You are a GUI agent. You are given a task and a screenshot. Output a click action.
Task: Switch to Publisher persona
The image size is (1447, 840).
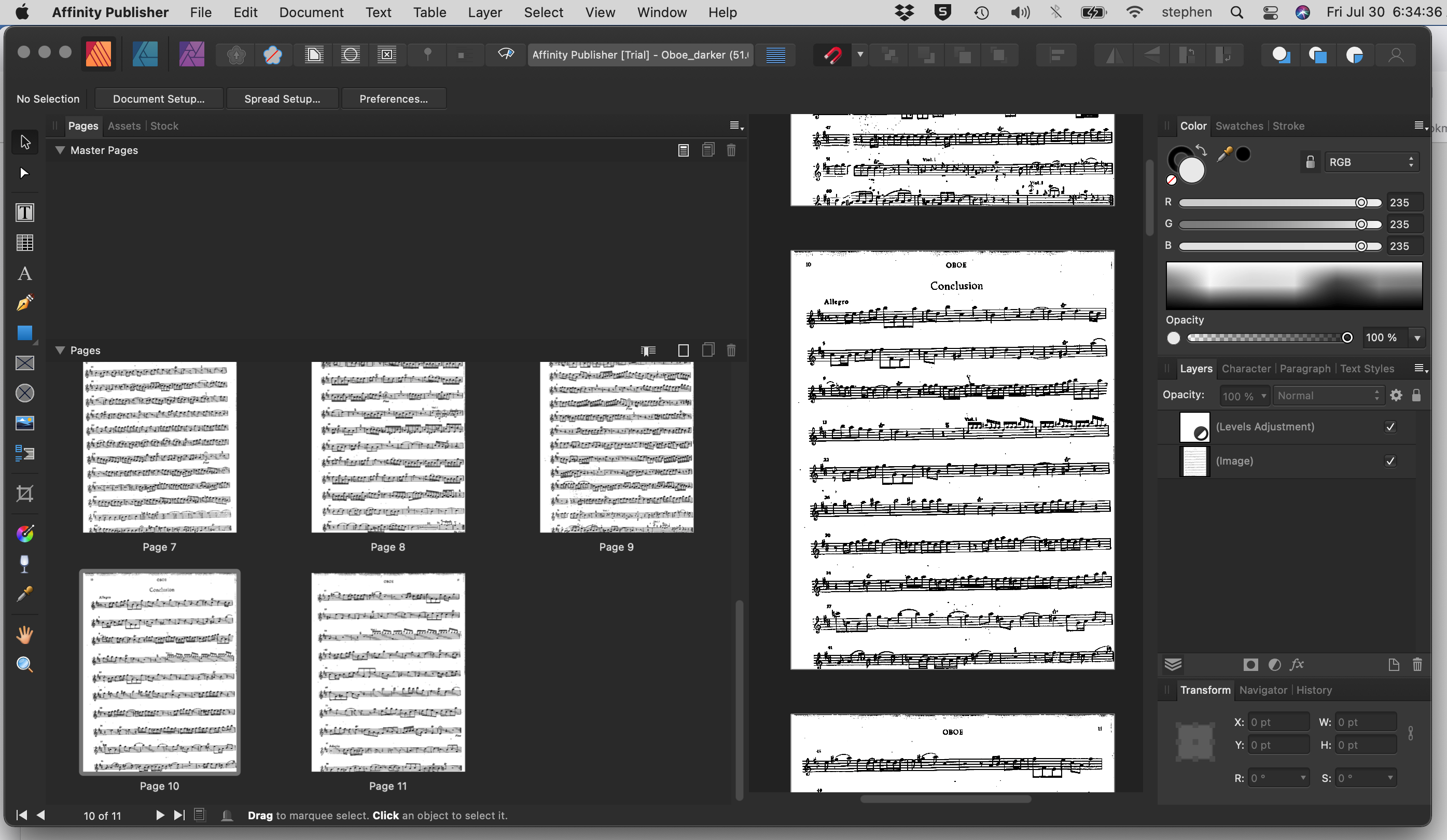[99, 54]
